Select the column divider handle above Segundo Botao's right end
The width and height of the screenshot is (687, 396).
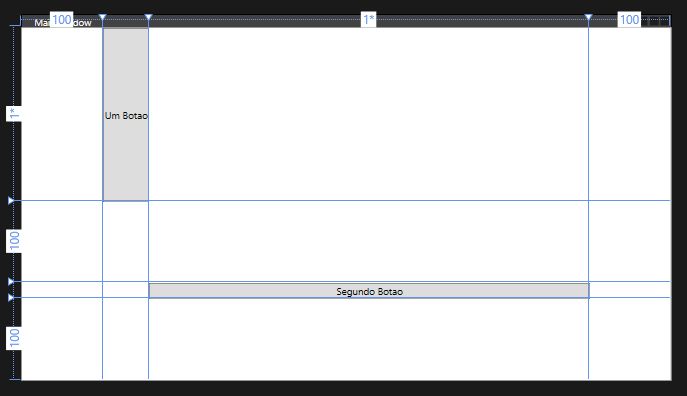(588, 17)
